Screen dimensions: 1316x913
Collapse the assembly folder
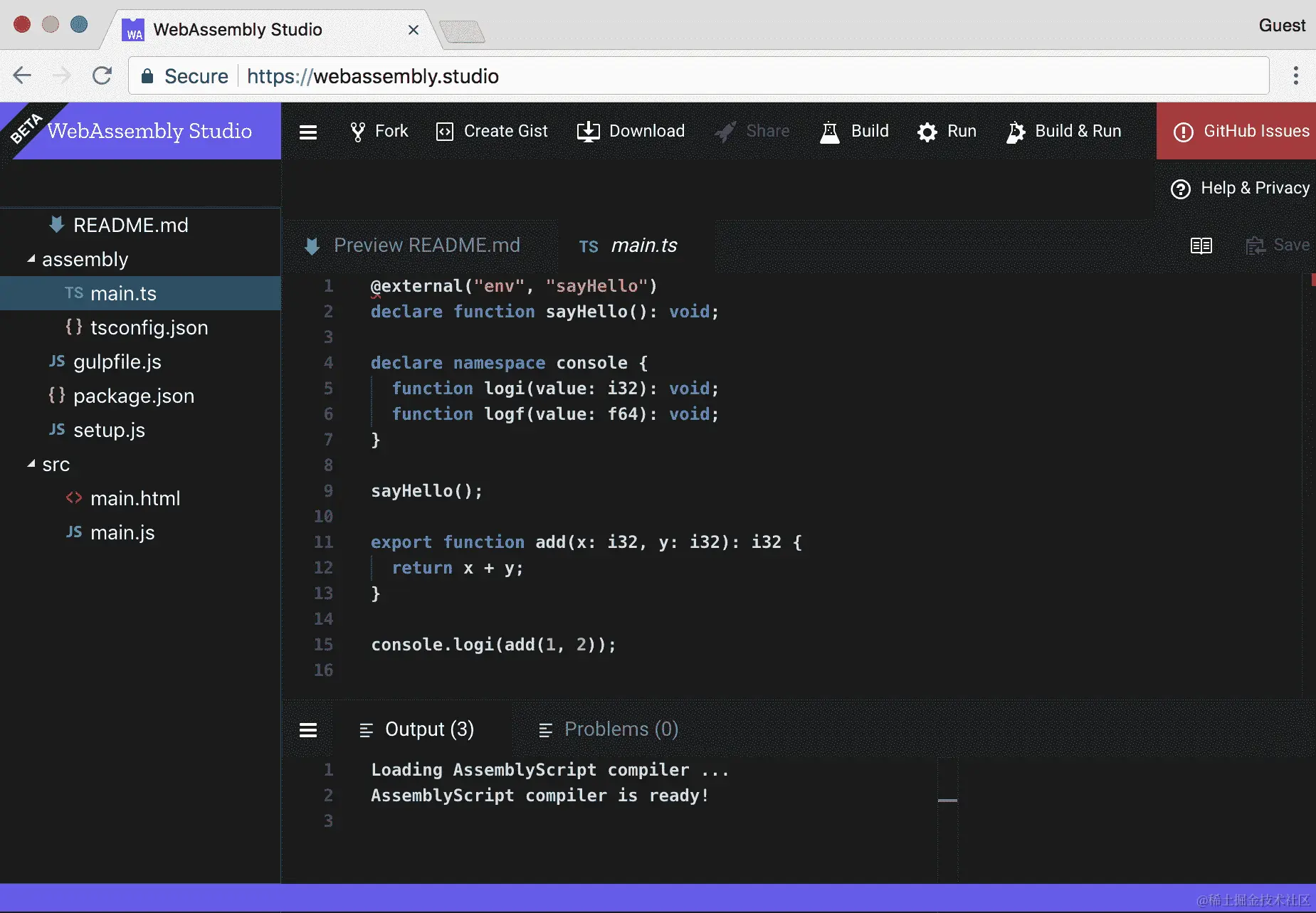pyautogui.click(x=31, y=259)
